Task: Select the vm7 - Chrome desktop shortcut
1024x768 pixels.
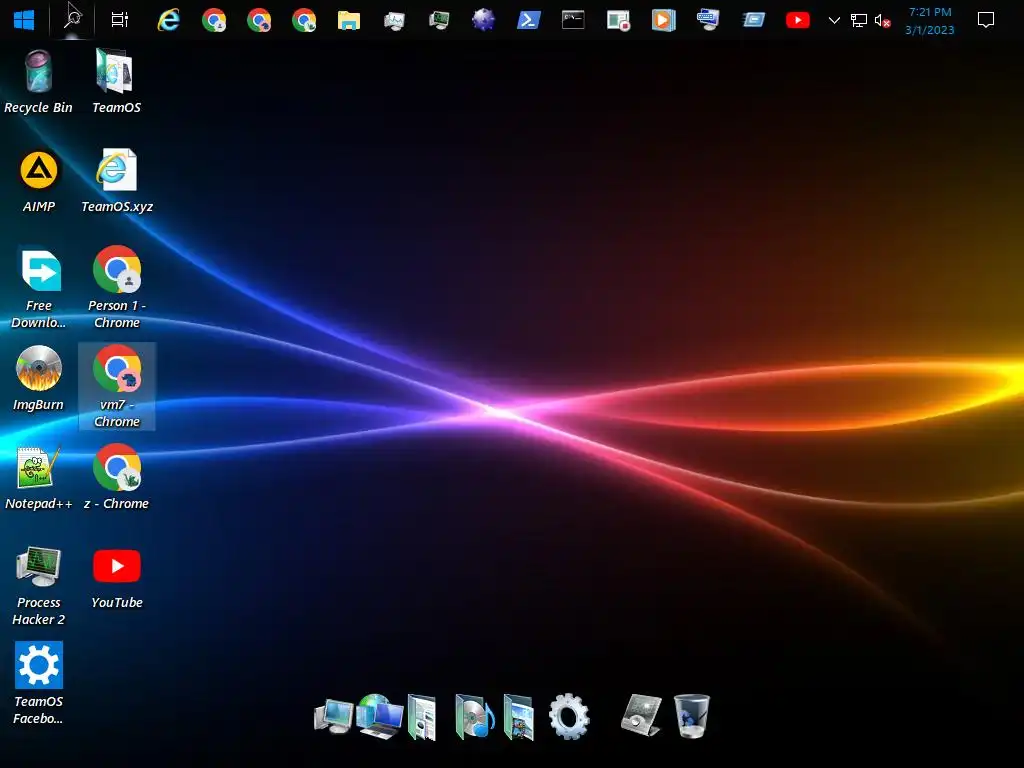Action: pyautogui.click(x=117, y=387)
